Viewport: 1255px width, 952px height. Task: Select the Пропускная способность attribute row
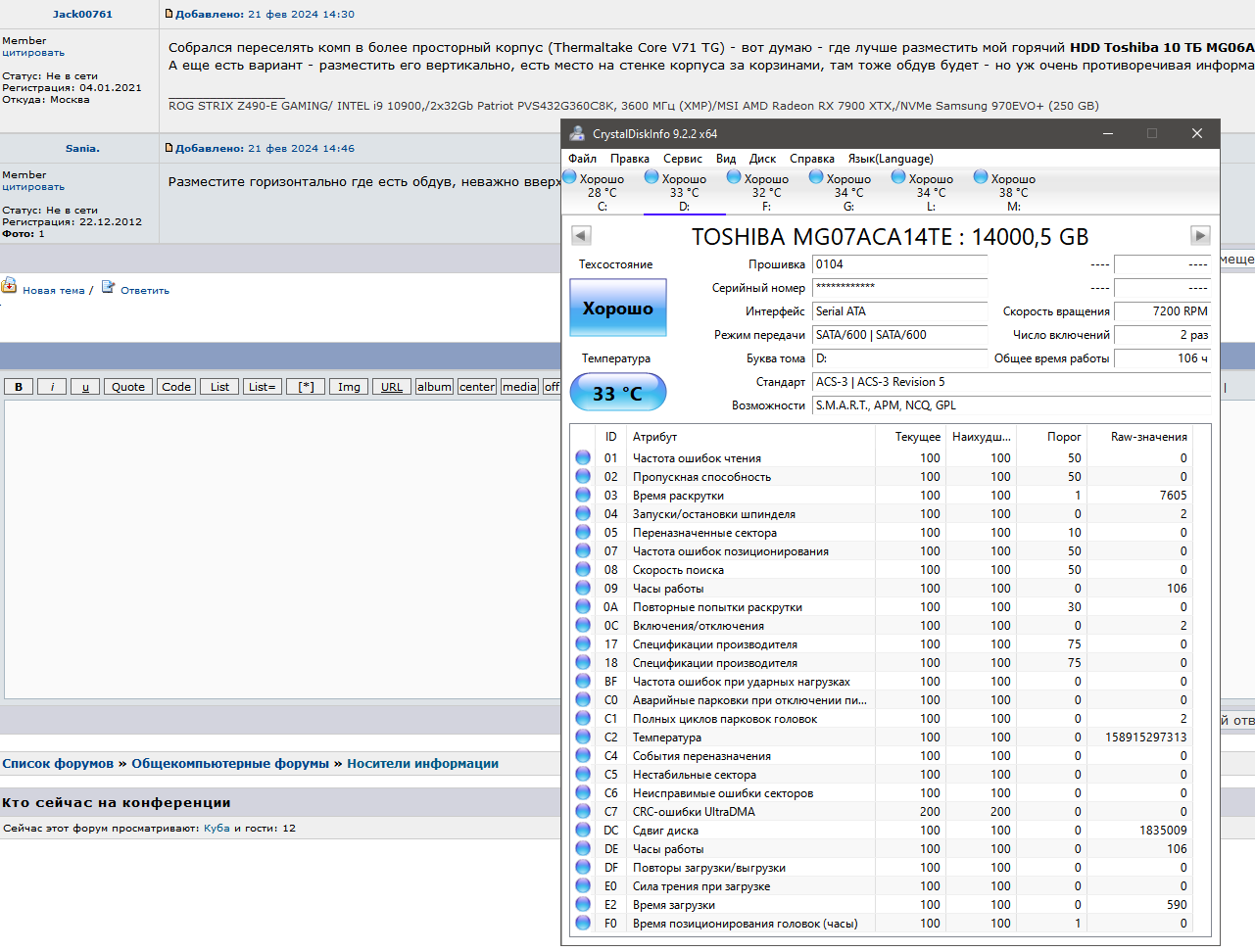(x=884, y=477)
